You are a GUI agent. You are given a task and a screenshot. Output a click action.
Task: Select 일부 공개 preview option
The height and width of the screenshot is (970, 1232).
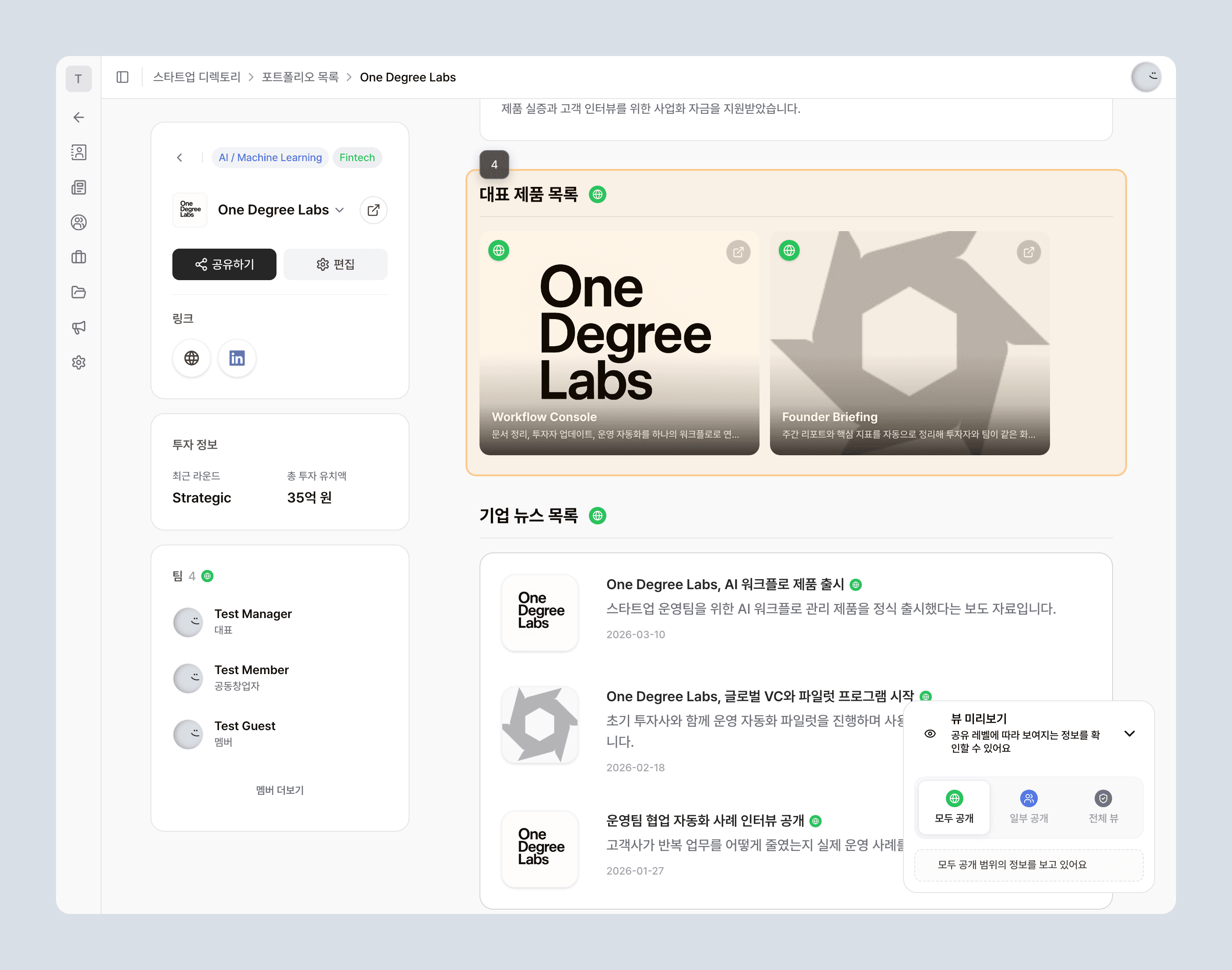coord(1028,808)
